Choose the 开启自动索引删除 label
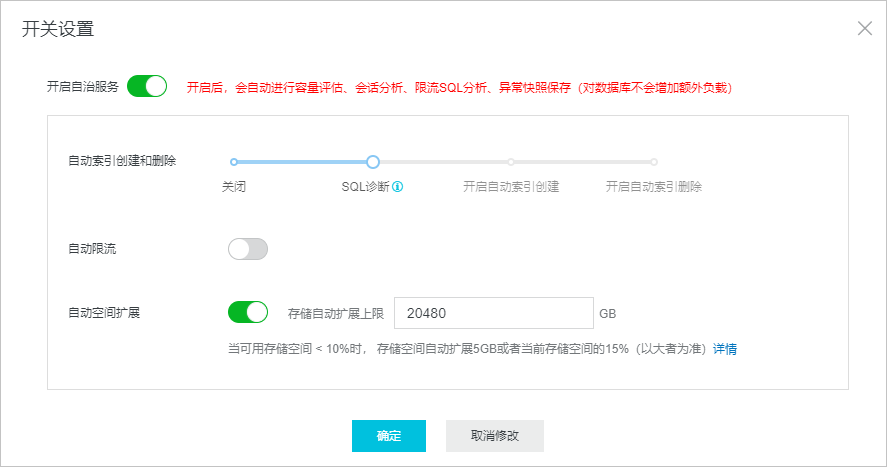The image size is (887, 467). (654, 187)
